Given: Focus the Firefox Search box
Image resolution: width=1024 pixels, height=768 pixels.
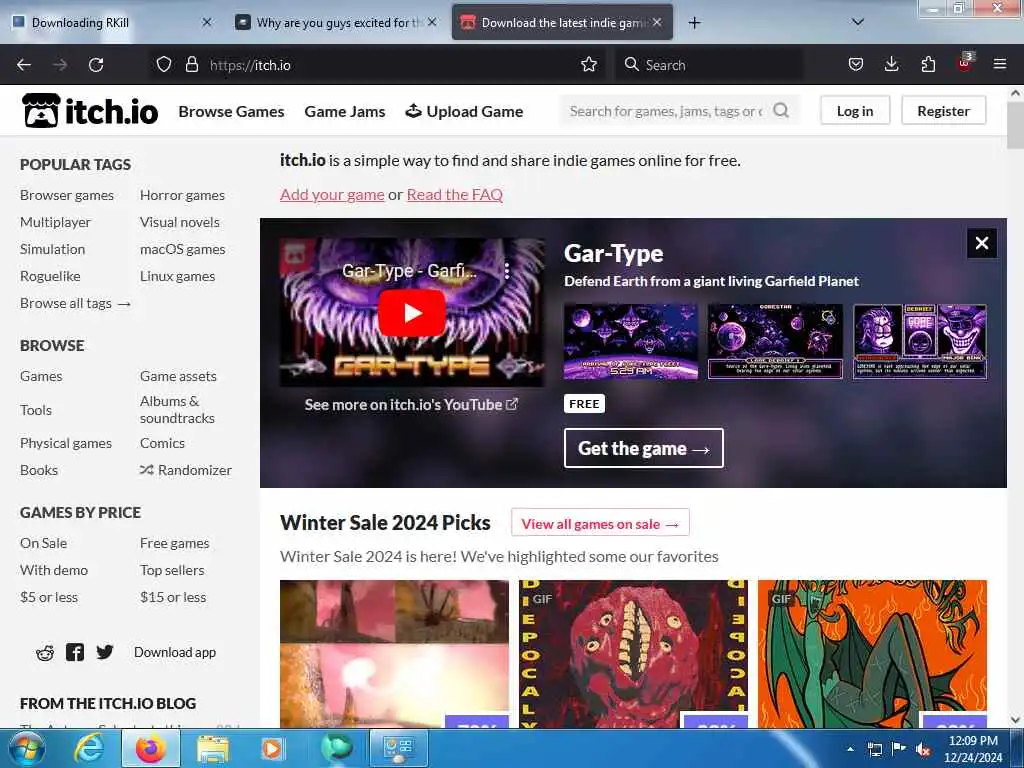Looking at the screenshot, I should point(709,65).
